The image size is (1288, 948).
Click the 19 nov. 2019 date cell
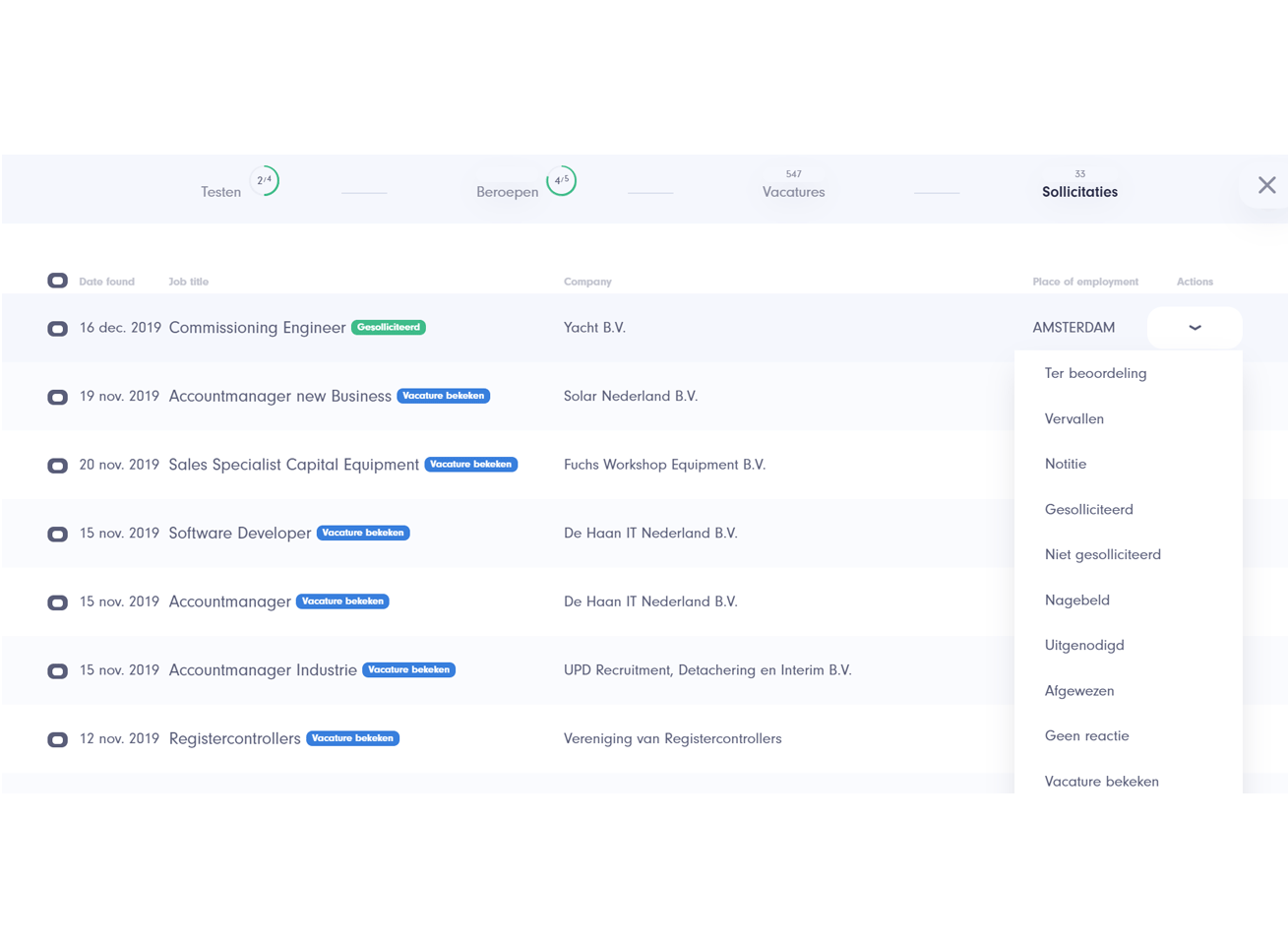119,396
